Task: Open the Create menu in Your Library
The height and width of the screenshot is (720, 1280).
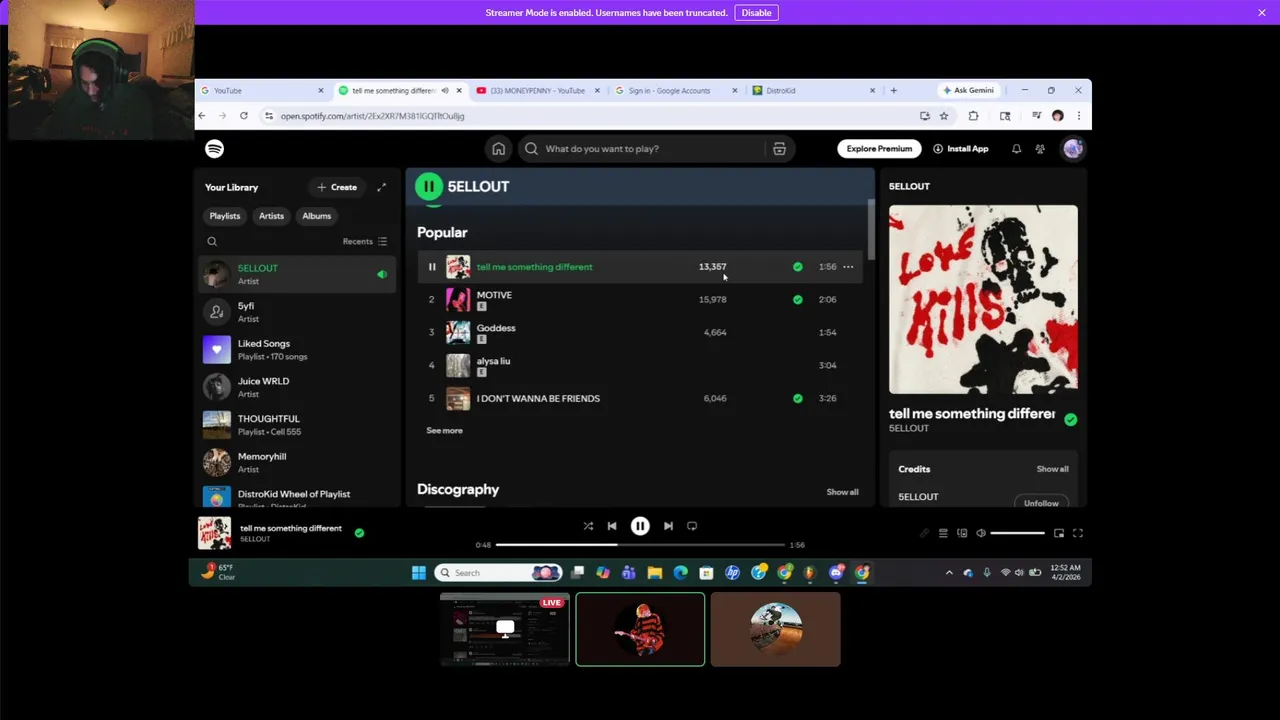Action: [337, 187]
